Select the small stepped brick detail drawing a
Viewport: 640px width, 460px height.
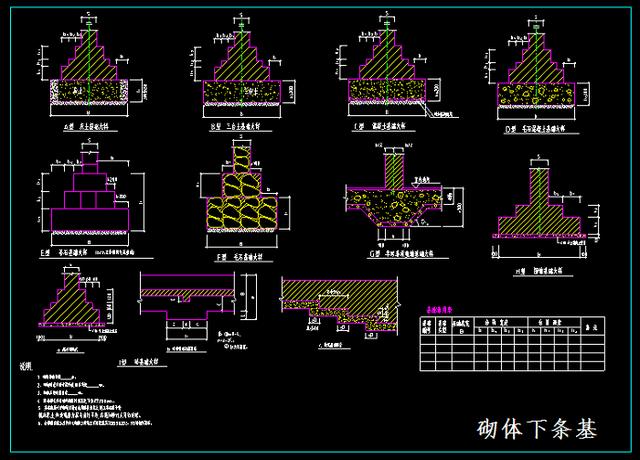[76, 303]
